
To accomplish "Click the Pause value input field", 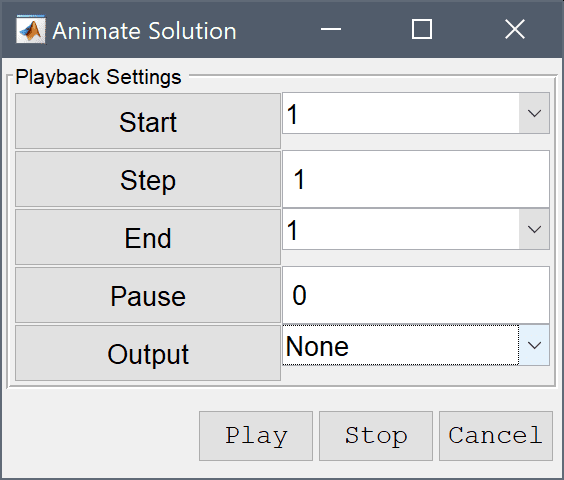I will [x=416, y=295].
